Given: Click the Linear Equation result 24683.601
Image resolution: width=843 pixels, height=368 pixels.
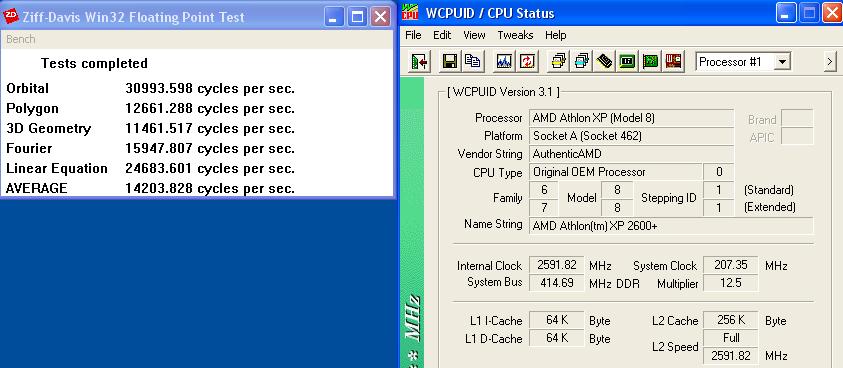Looking at the screenshot, I should tap(159, 168).
